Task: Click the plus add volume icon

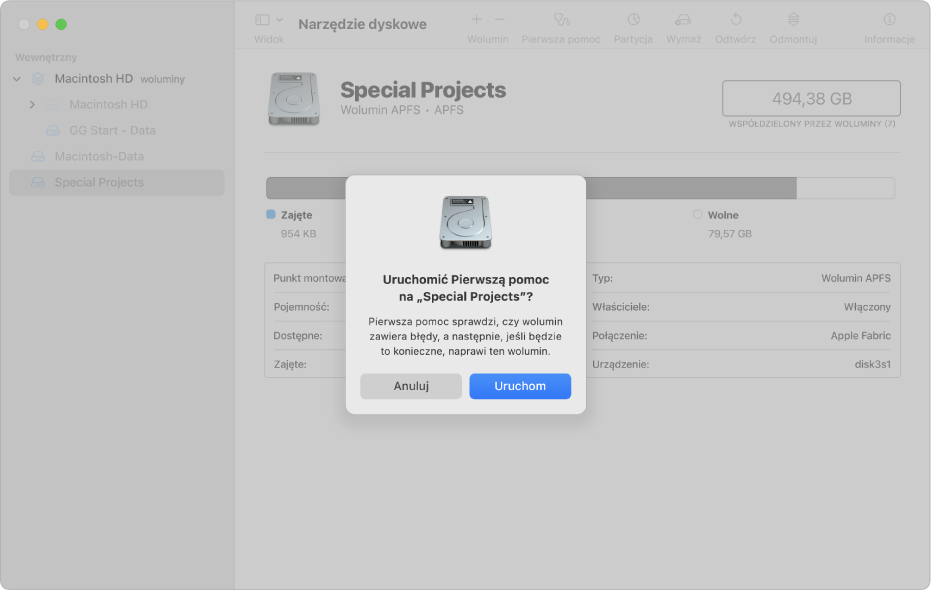Action: (476, 20)
